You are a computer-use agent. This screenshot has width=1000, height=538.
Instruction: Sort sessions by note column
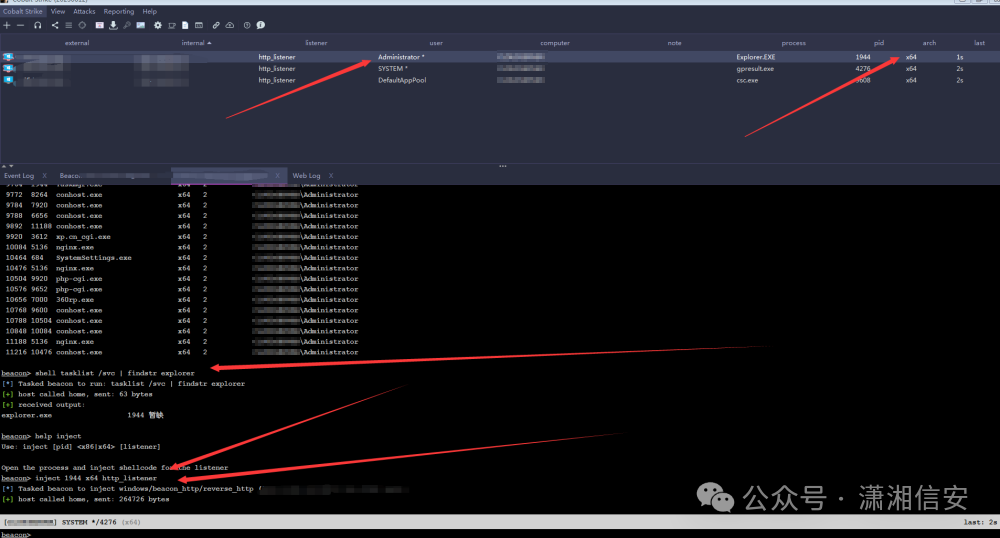675,43
